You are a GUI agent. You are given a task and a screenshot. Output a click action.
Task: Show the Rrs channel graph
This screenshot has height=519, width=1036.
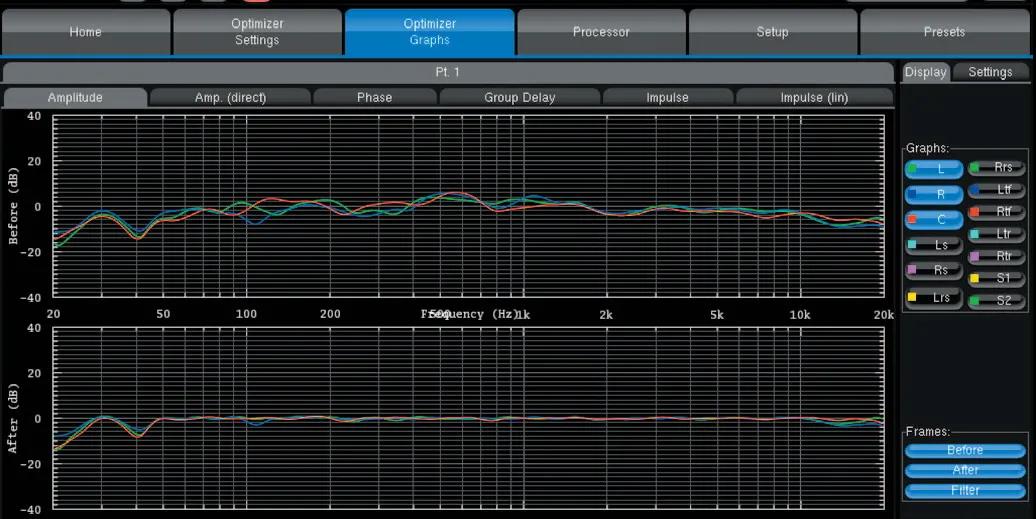pos(996,168)
